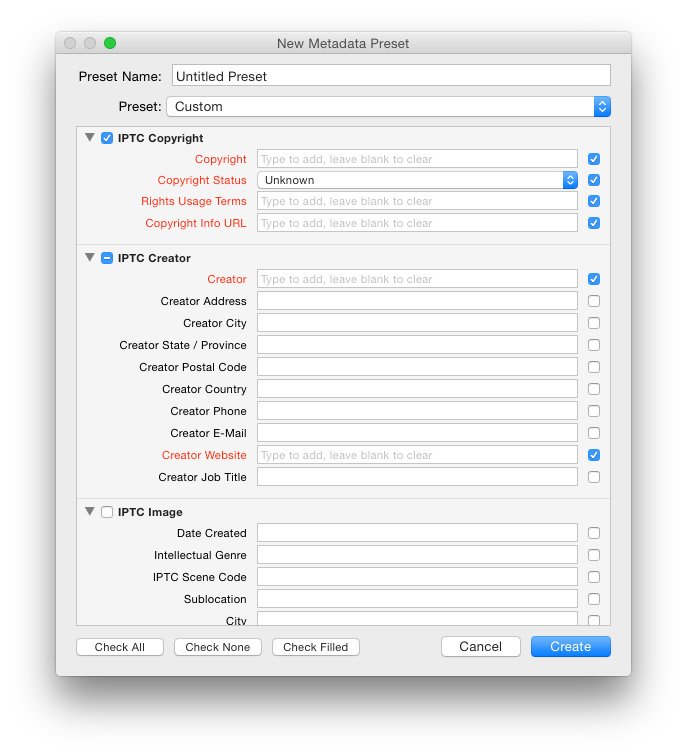
Task: Uncheck the IPTC Copyright group checkbox
Action: click(x=107, y=138)
